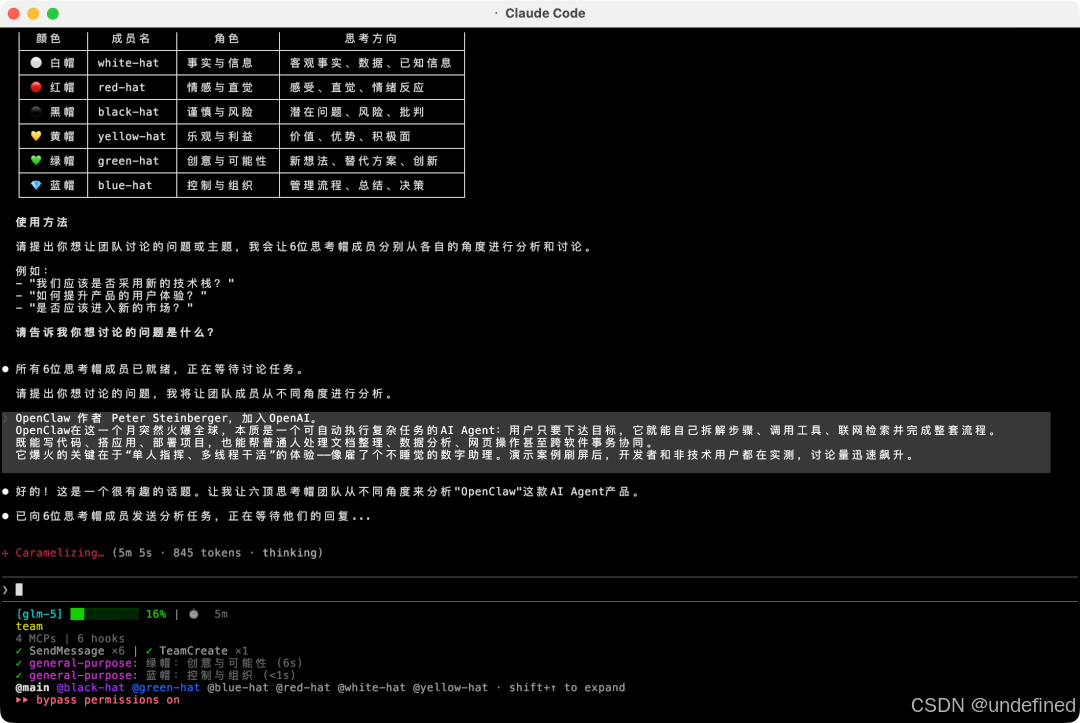Viewport: 1080px width, 723px height.
Task: Click the 成员名 column header
Action: pos(131,39)
